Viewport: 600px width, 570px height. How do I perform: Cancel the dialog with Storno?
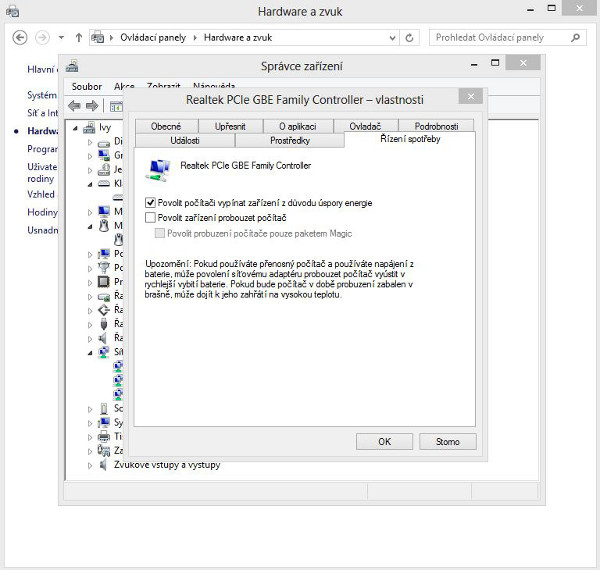coord(448,441)
